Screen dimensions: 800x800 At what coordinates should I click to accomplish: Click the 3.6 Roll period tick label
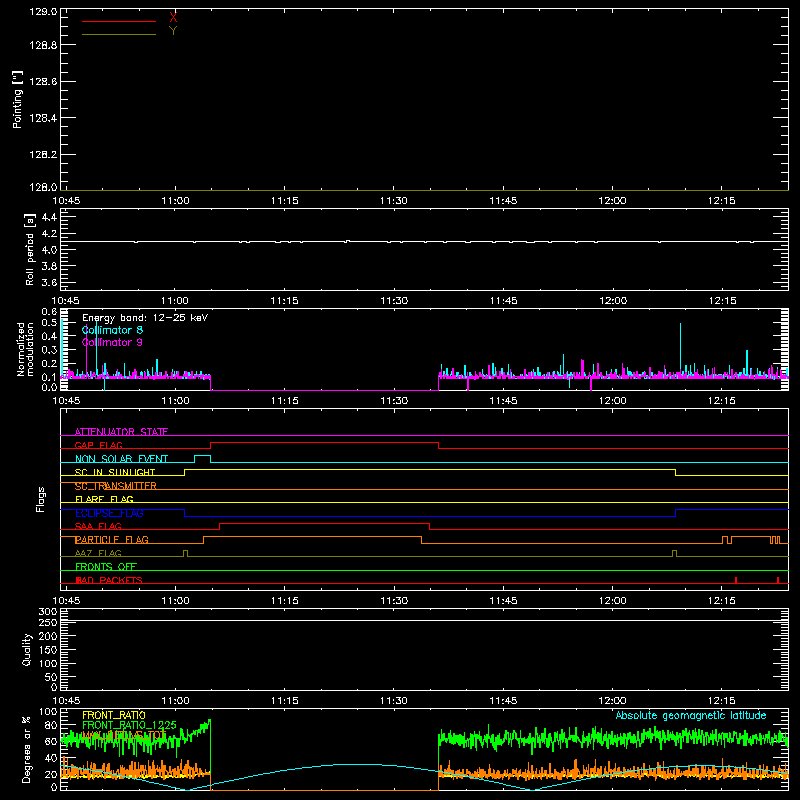pyautogui.click(x=49, y=282)
